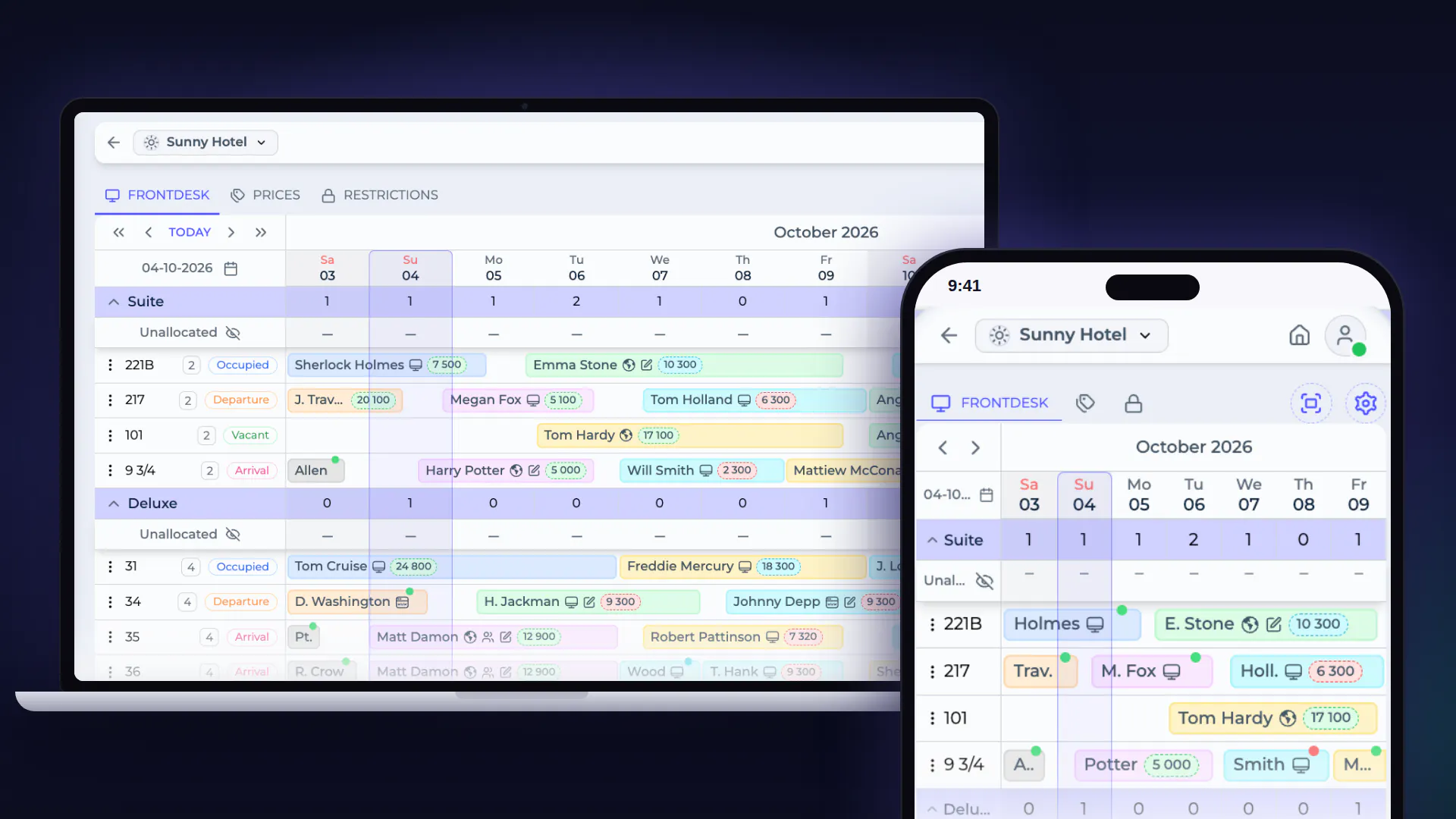Open the row menu for room 31 on laptop
Image resolution: width=1456 pixels, height=819 pixels.
[110, 566]
